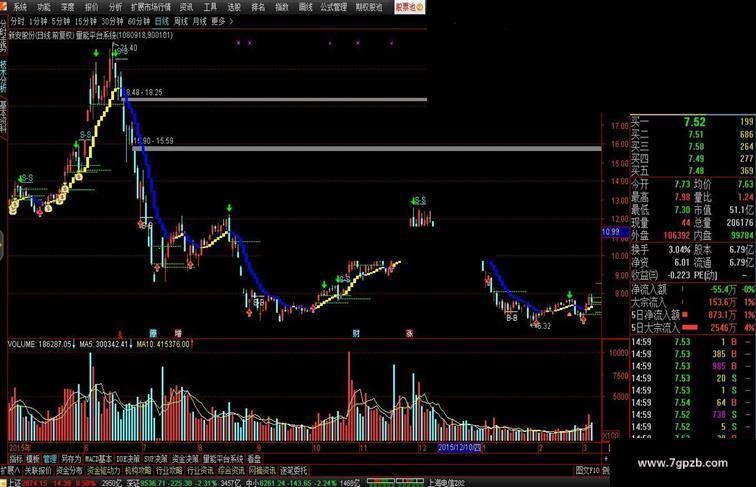Select the 2015/12/10 date marker on timeline
Viewport: 756px width, 487px height.
pos(459,448)
